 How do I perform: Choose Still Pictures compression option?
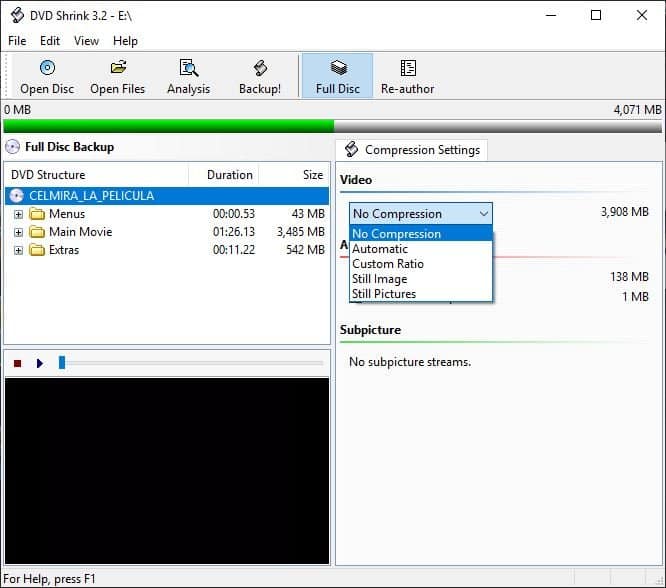point(420,294)
